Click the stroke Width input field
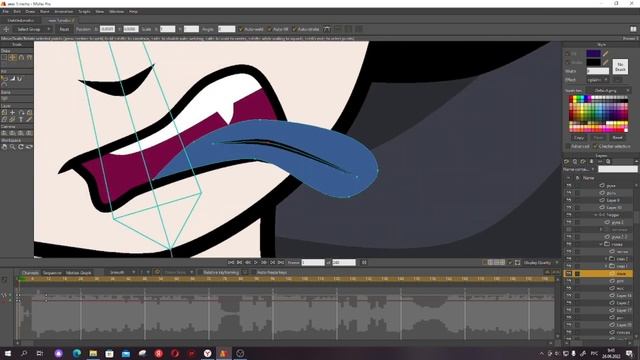 coord(598,71)
